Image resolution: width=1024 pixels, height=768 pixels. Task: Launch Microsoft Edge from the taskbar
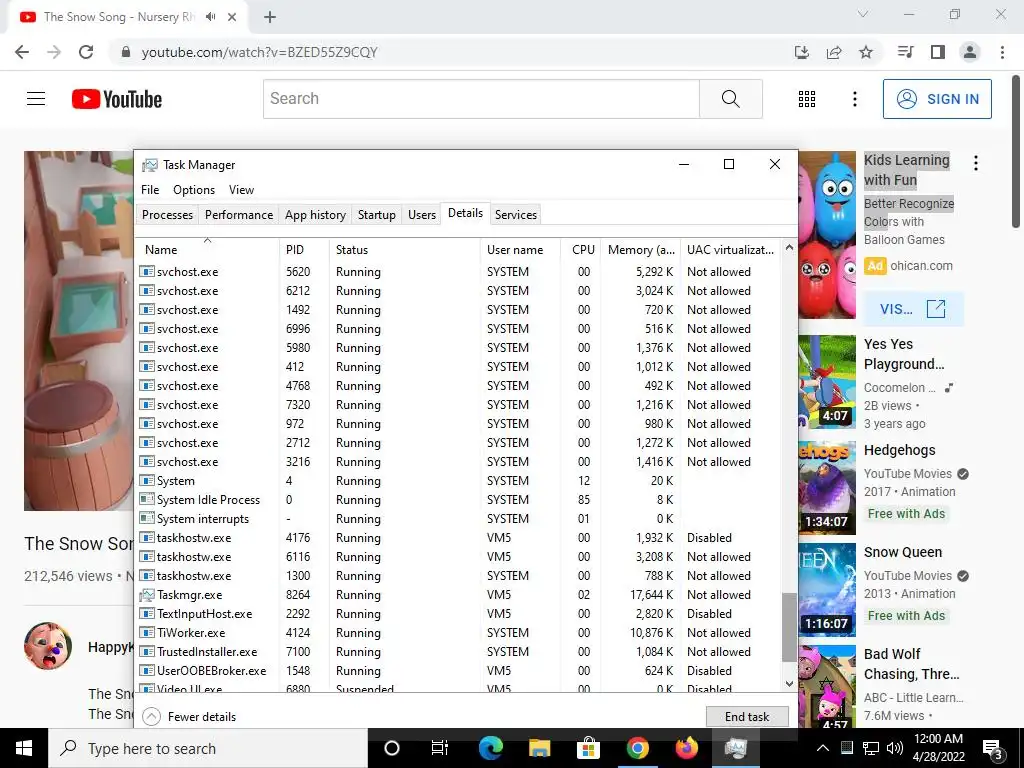491,748
